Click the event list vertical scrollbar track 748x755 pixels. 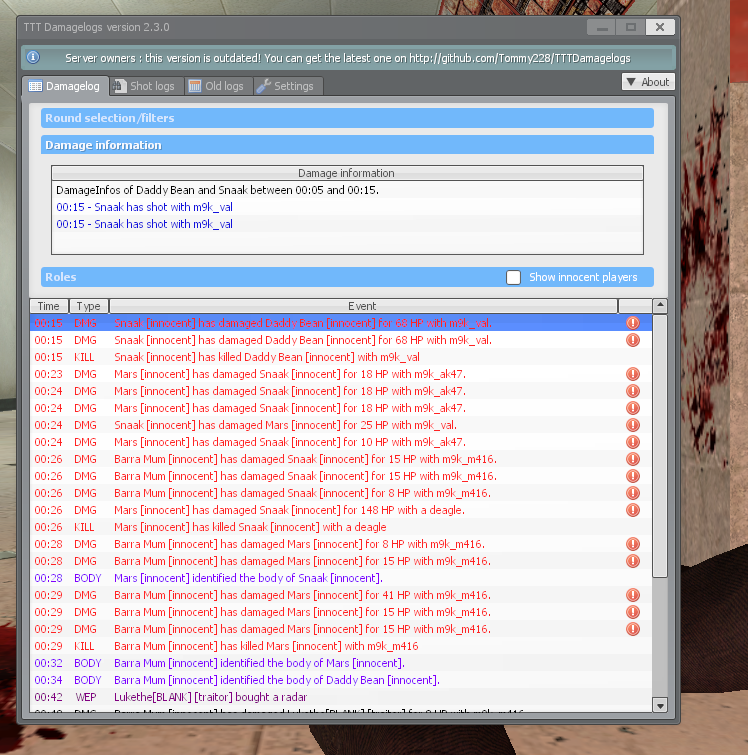pos(659,640)
